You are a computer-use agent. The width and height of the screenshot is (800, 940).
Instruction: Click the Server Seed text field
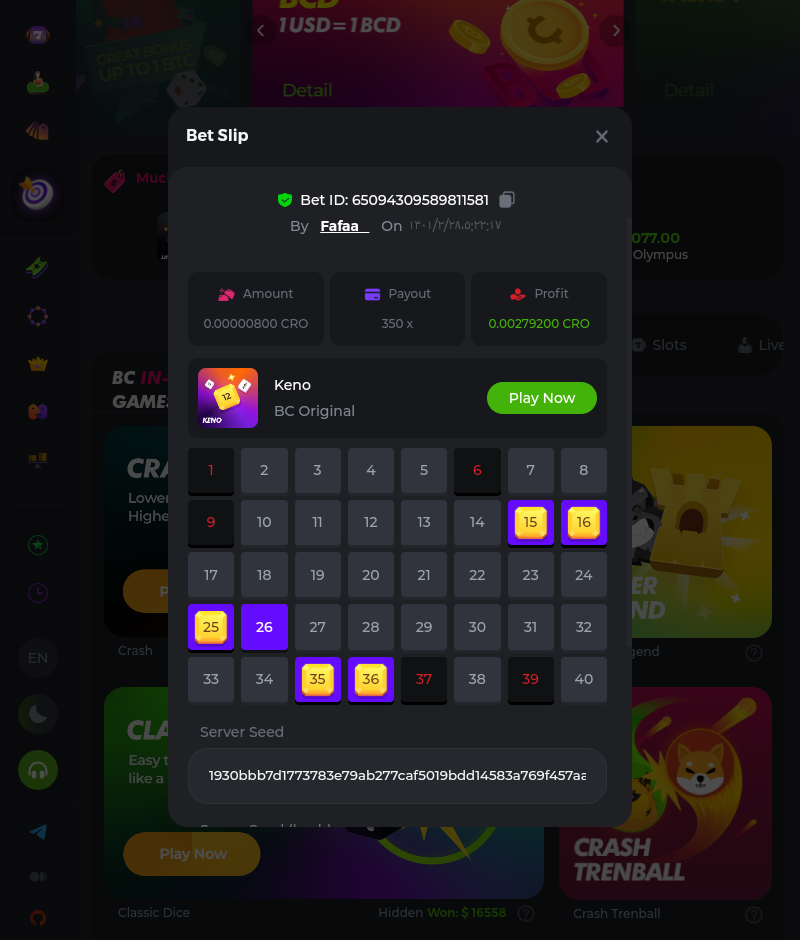tap(397, 776)
